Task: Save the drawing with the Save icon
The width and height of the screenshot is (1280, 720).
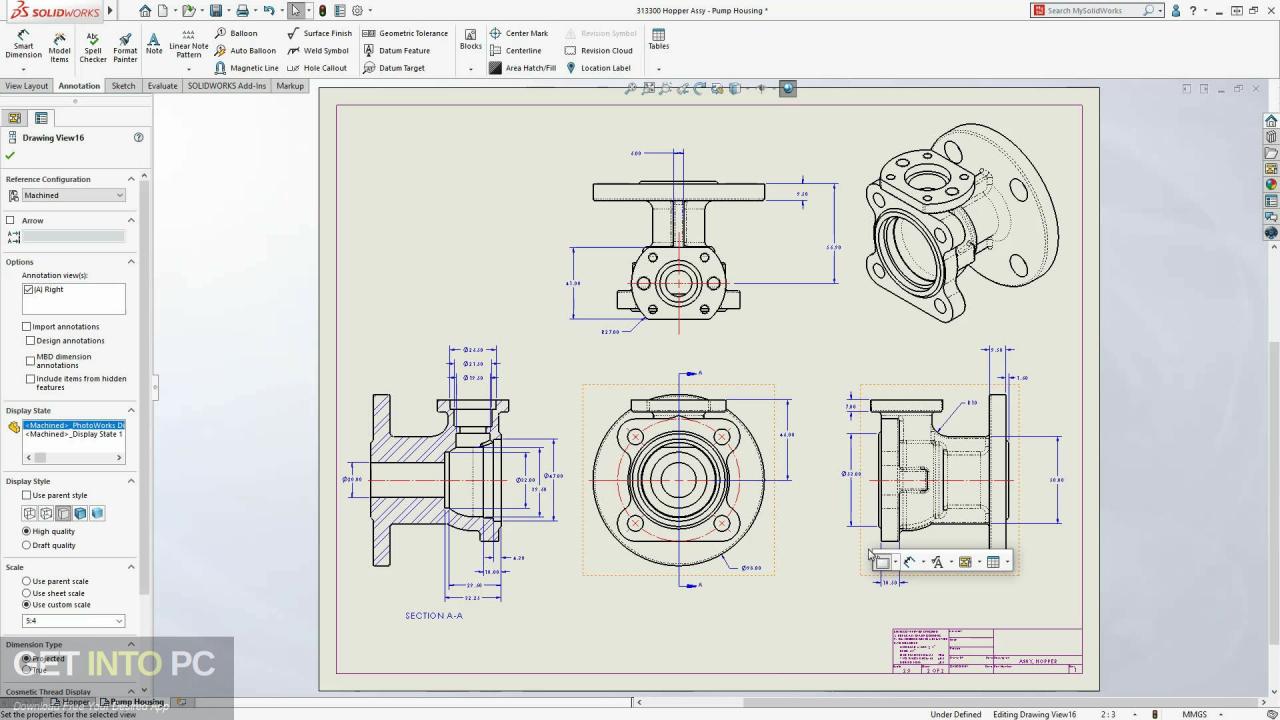Action: pyautogui.click(x=215, y=10)
